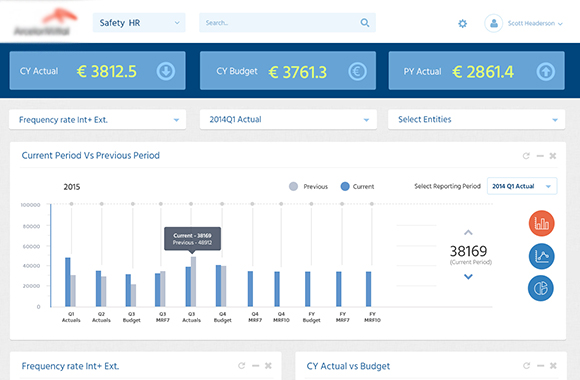Increase the current period value with up chevron
Viewport: 580px width, 380px height.
coord(468,232)
